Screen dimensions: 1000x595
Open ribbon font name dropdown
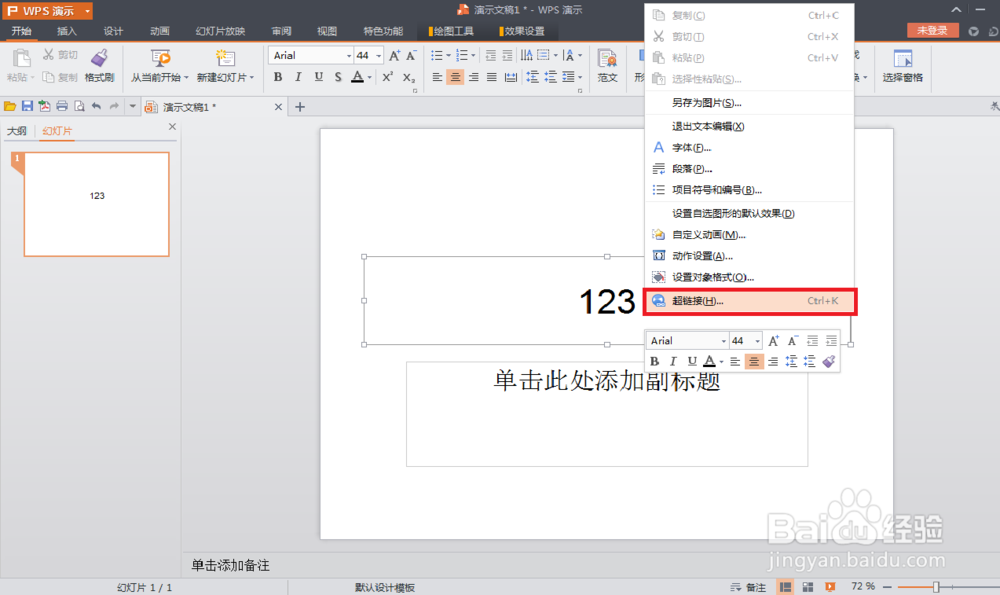click(x=348, y=56)
